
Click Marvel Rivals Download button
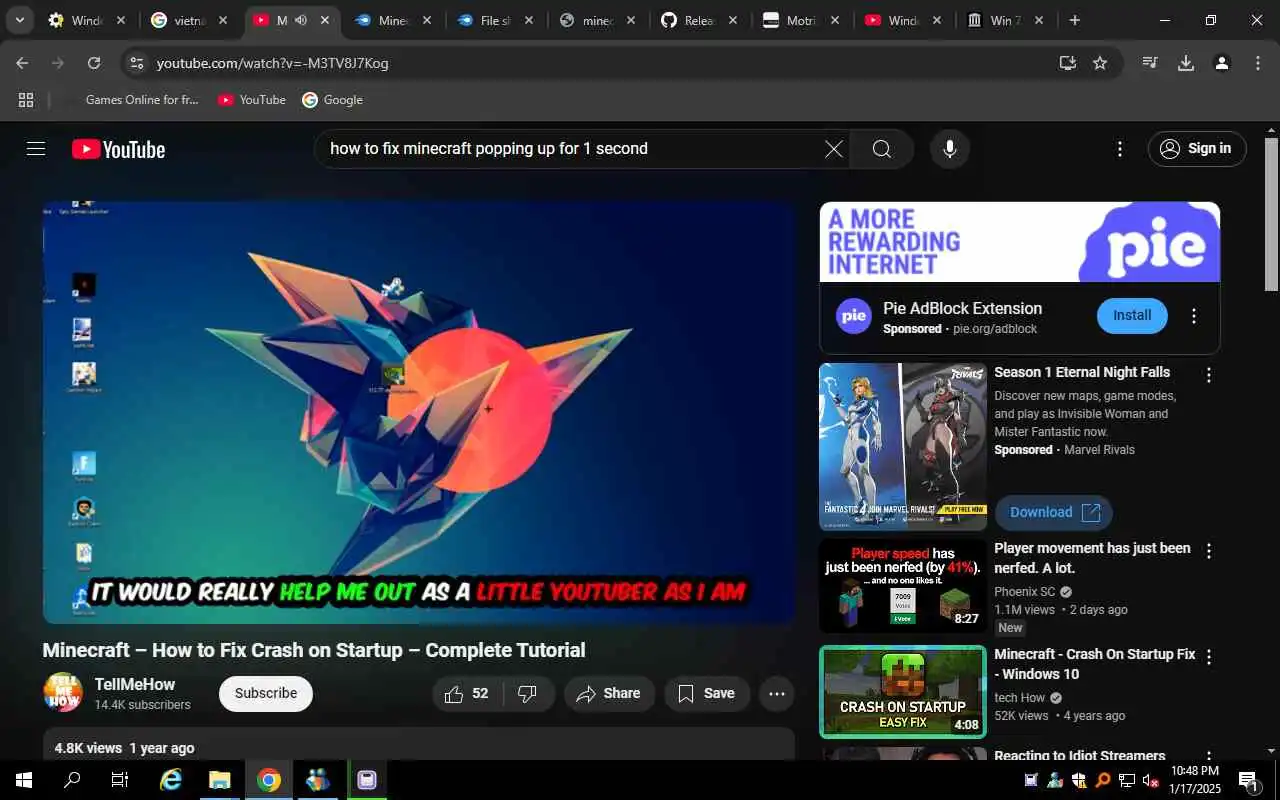coord(1054,512)
